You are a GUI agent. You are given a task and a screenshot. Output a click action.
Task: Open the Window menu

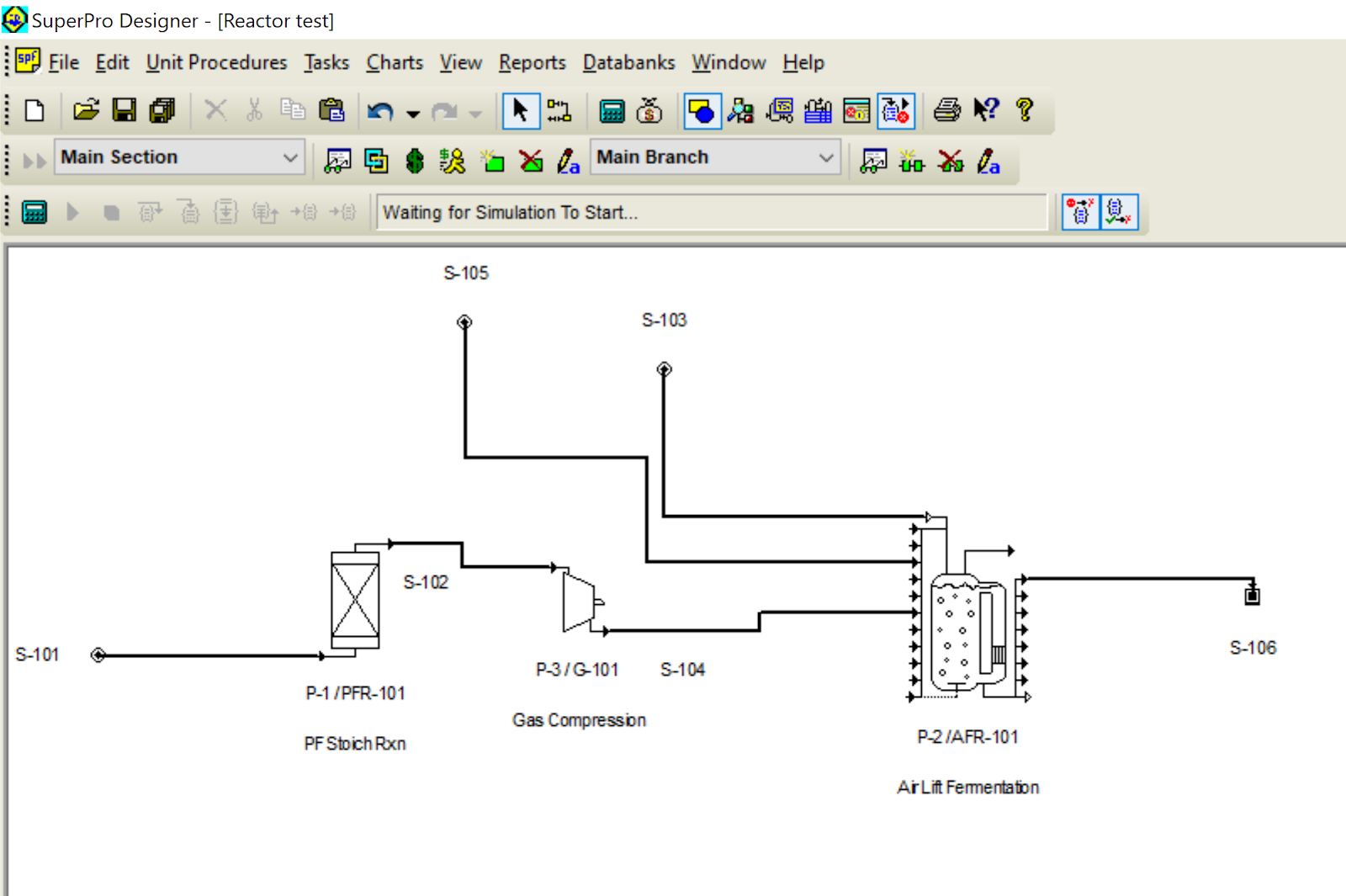tap(729, 62)
